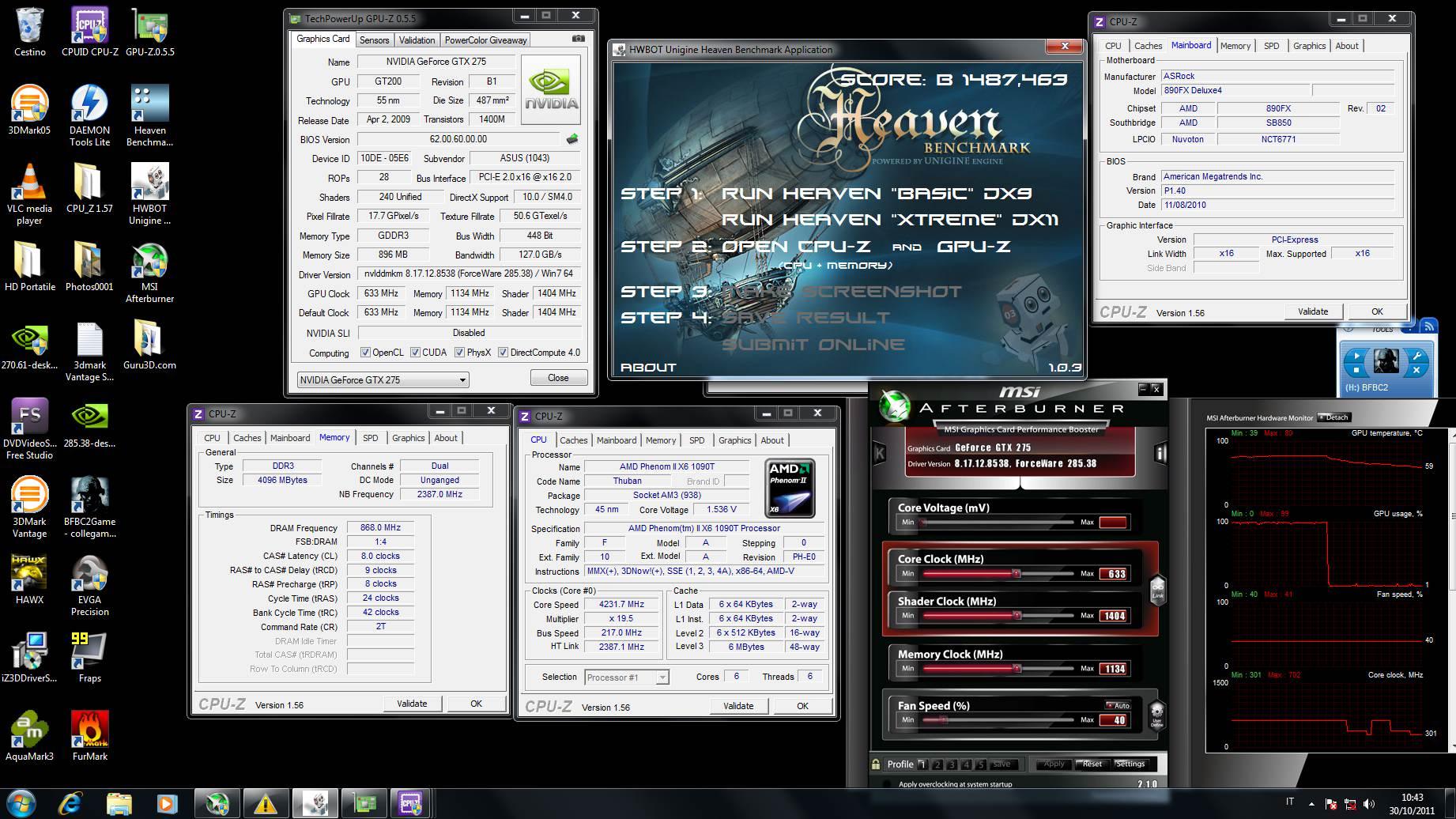Open Windows Media Player from the taskbar
This screenshot has width=1456, height=819.
point(167,803)
